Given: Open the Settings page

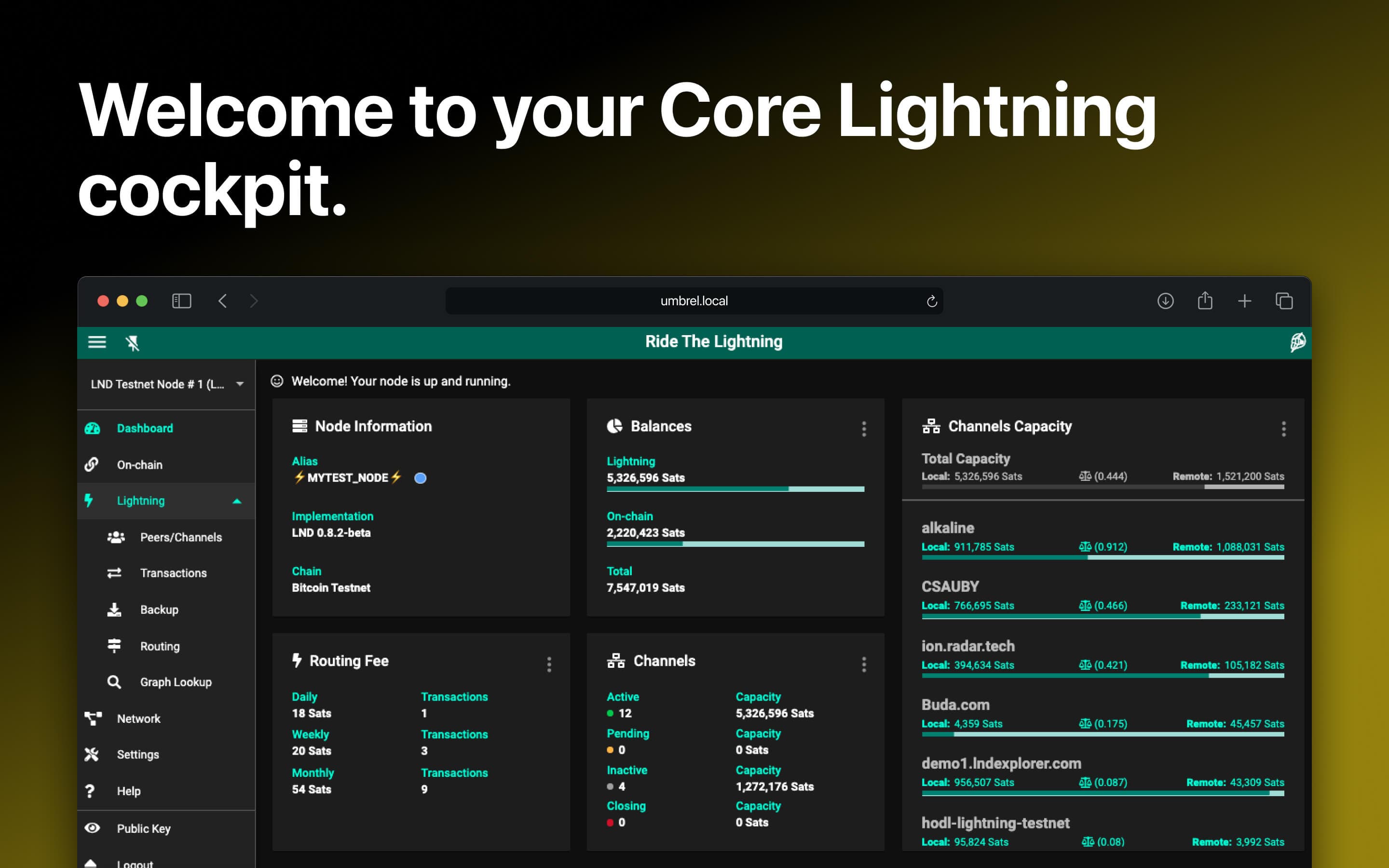Looking at the screenshot, I should pos(138,754).
